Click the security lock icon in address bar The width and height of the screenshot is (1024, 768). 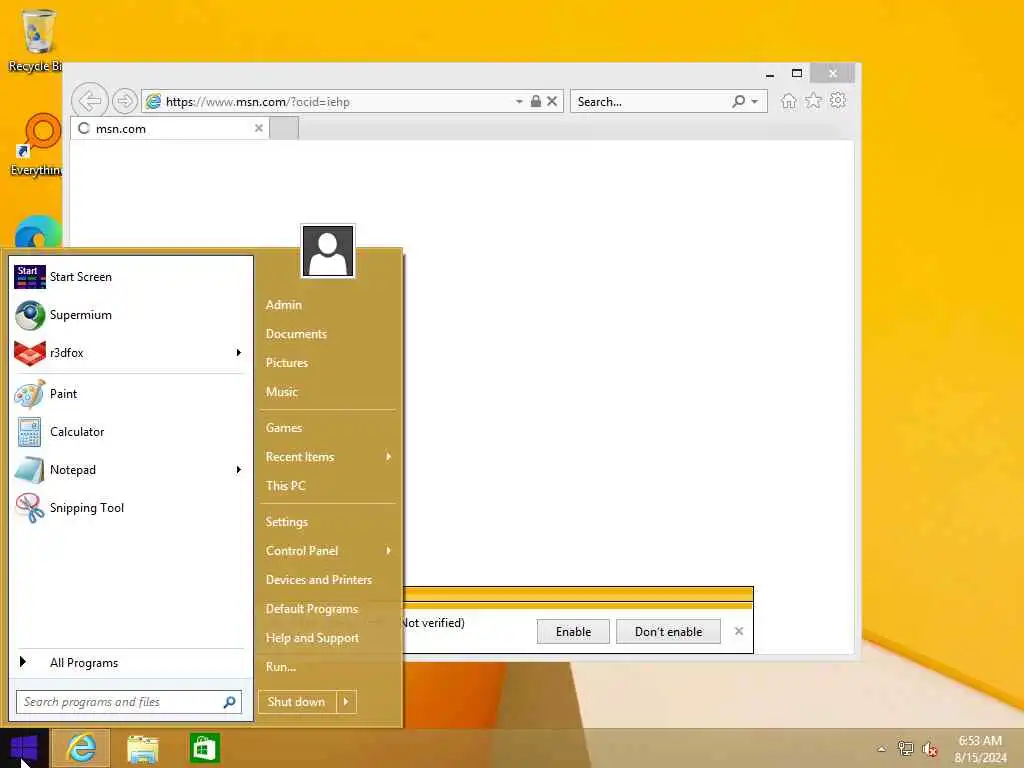tap(536, 101)
